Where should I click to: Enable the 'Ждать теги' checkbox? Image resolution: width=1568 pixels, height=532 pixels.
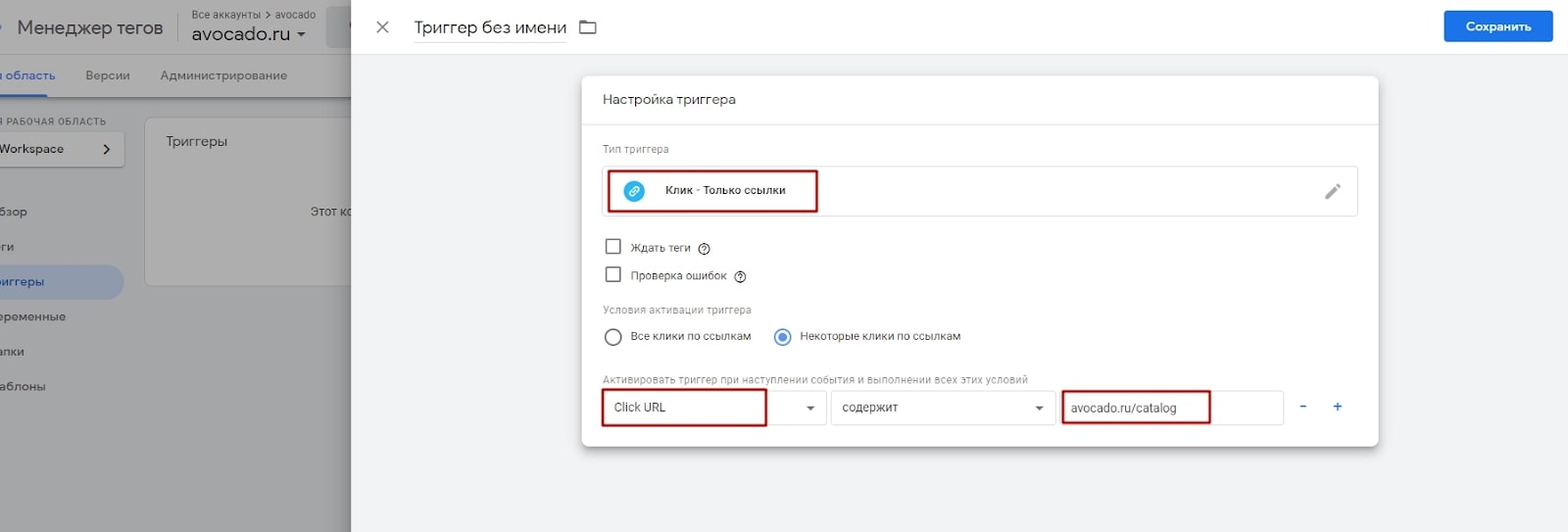(613, 247)
